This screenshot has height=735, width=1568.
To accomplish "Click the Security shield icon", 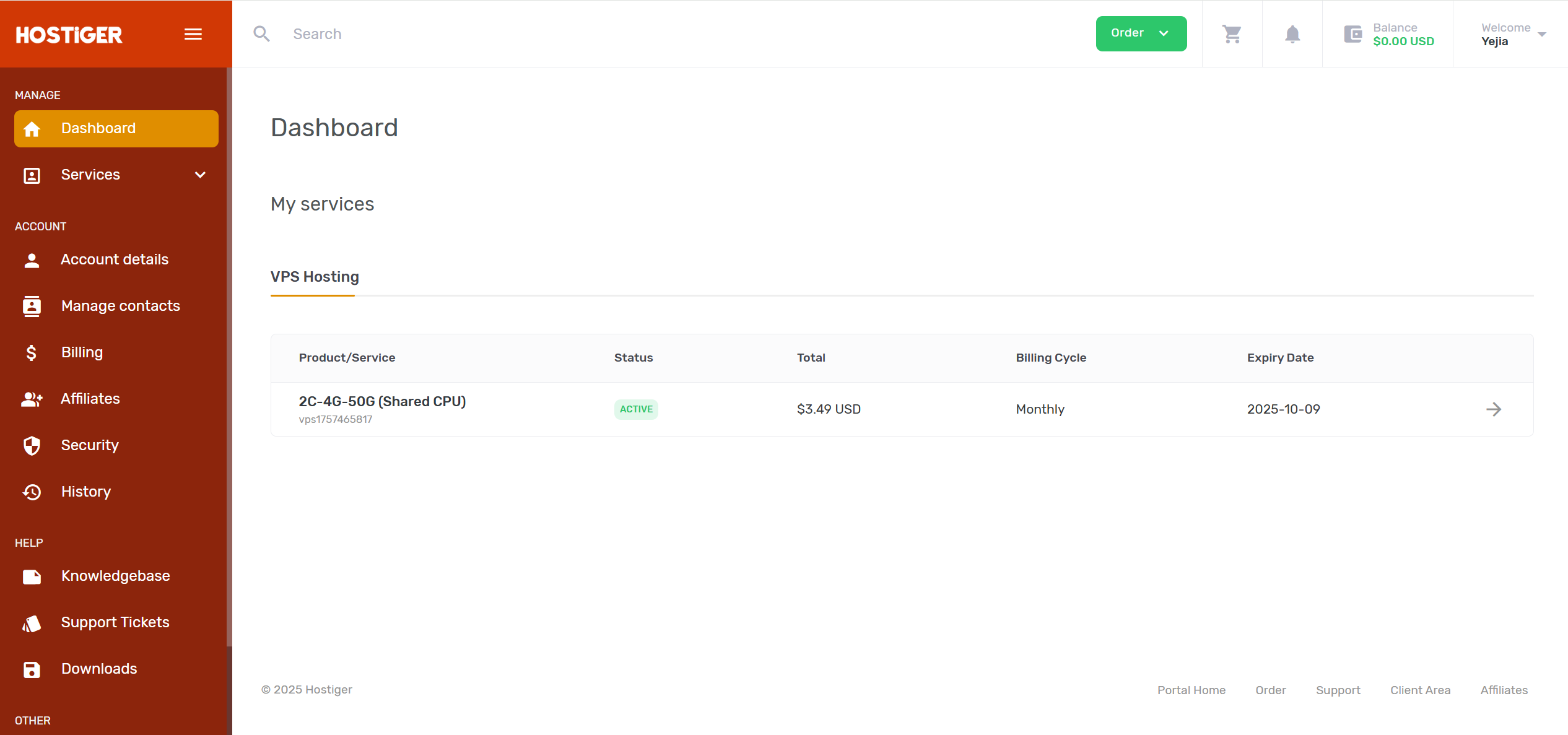I will (32, 446).
